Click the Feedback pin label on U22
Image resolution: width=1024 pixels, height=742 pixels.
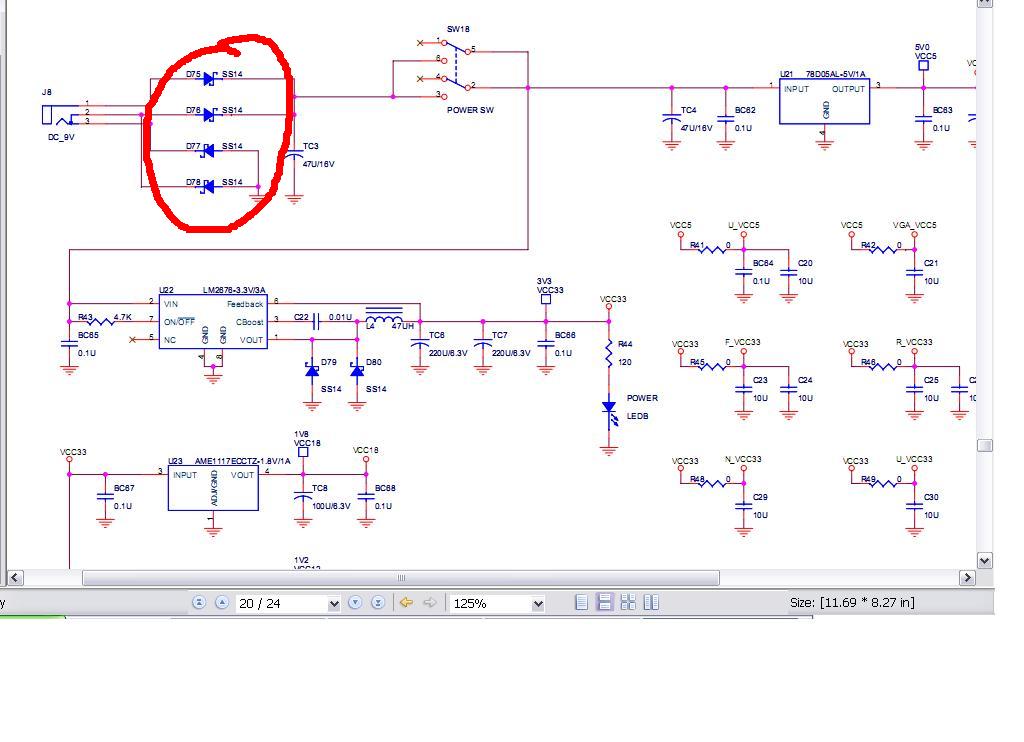[x=245, y=304]
